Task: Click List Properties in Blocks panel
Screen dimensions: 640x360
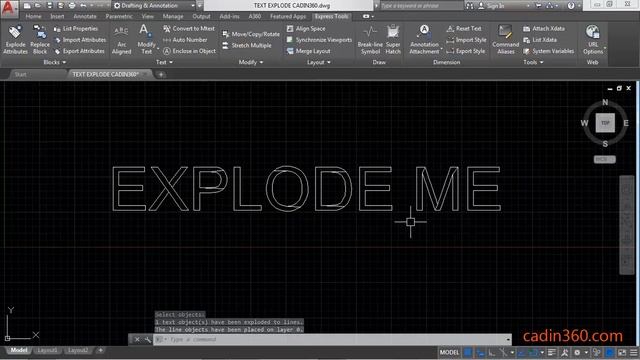Action: click(76, 29)
